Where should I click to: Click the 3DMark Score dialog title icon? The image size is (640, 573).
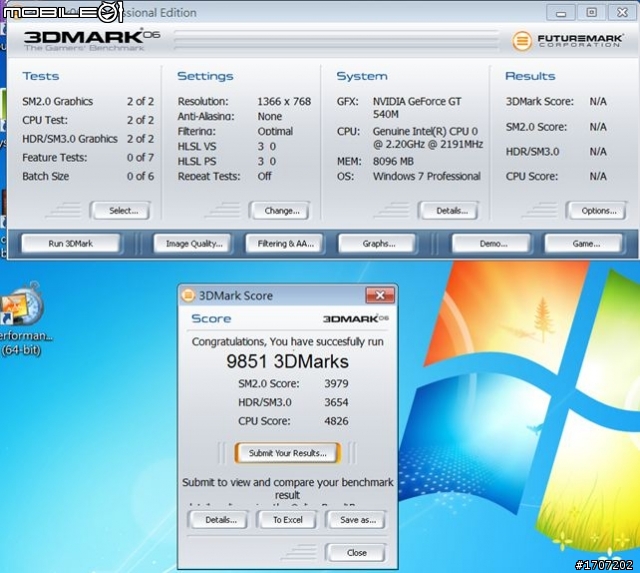click(188, 295)
